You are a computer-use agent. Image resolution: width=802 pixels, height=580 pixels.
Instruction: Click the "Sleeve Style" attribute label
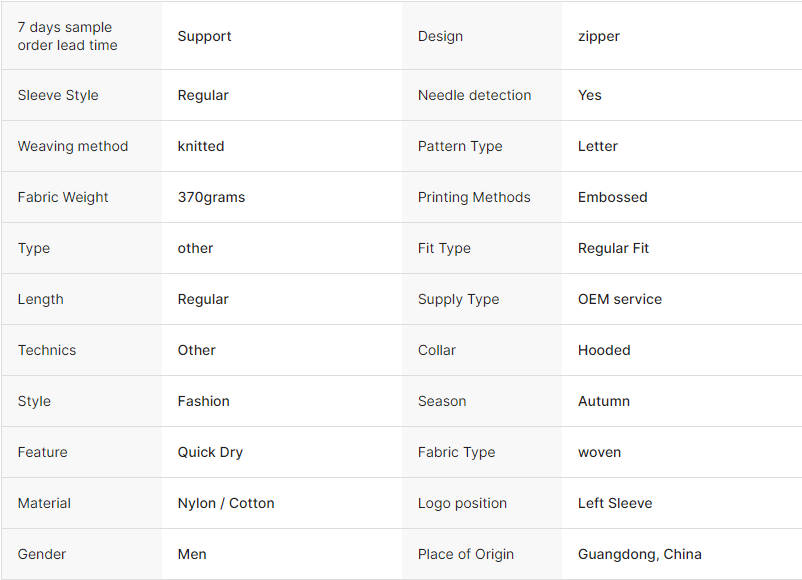click(x=58, y=95)
